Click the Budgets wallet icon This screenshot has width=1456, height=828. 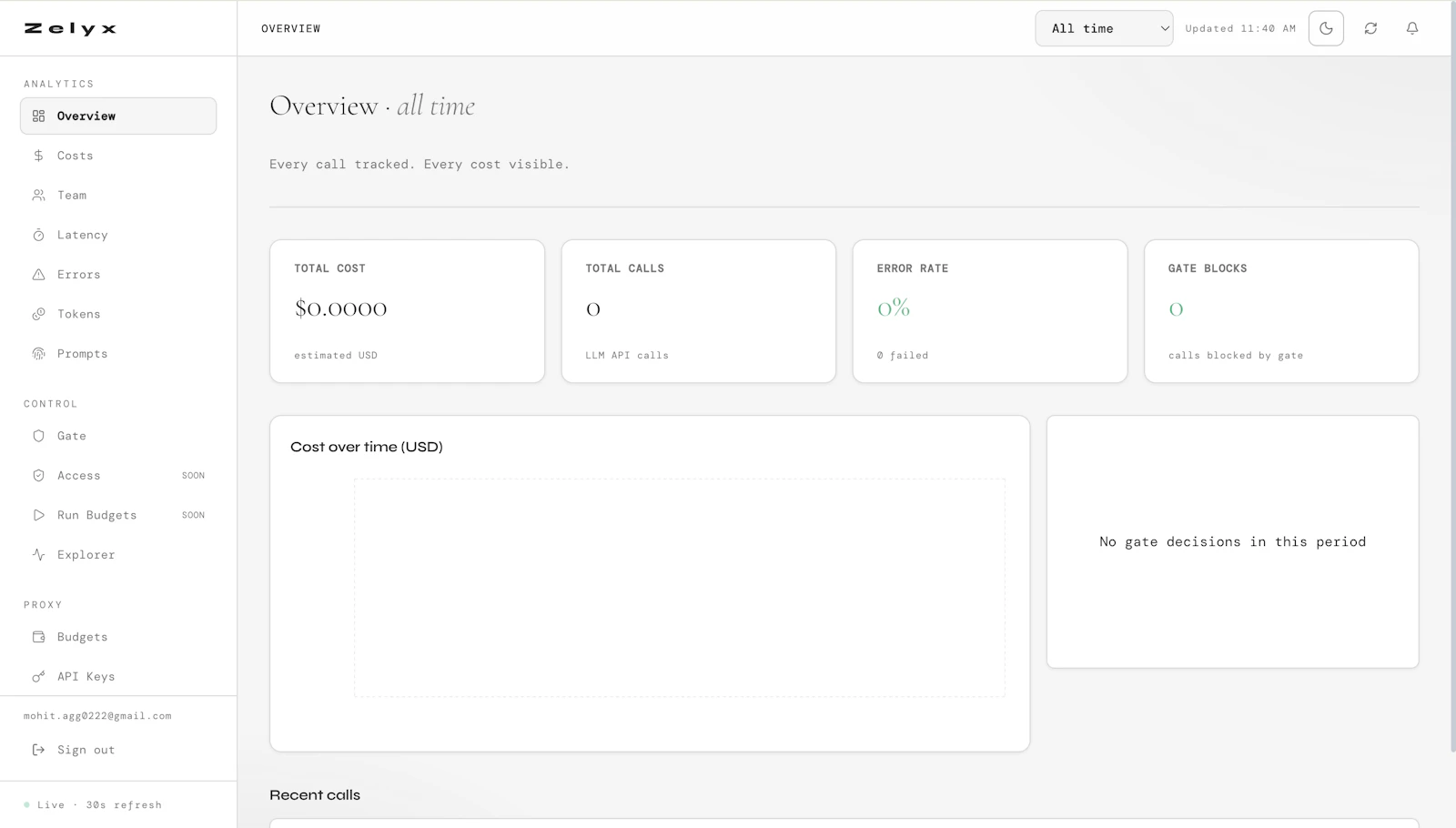38,637
